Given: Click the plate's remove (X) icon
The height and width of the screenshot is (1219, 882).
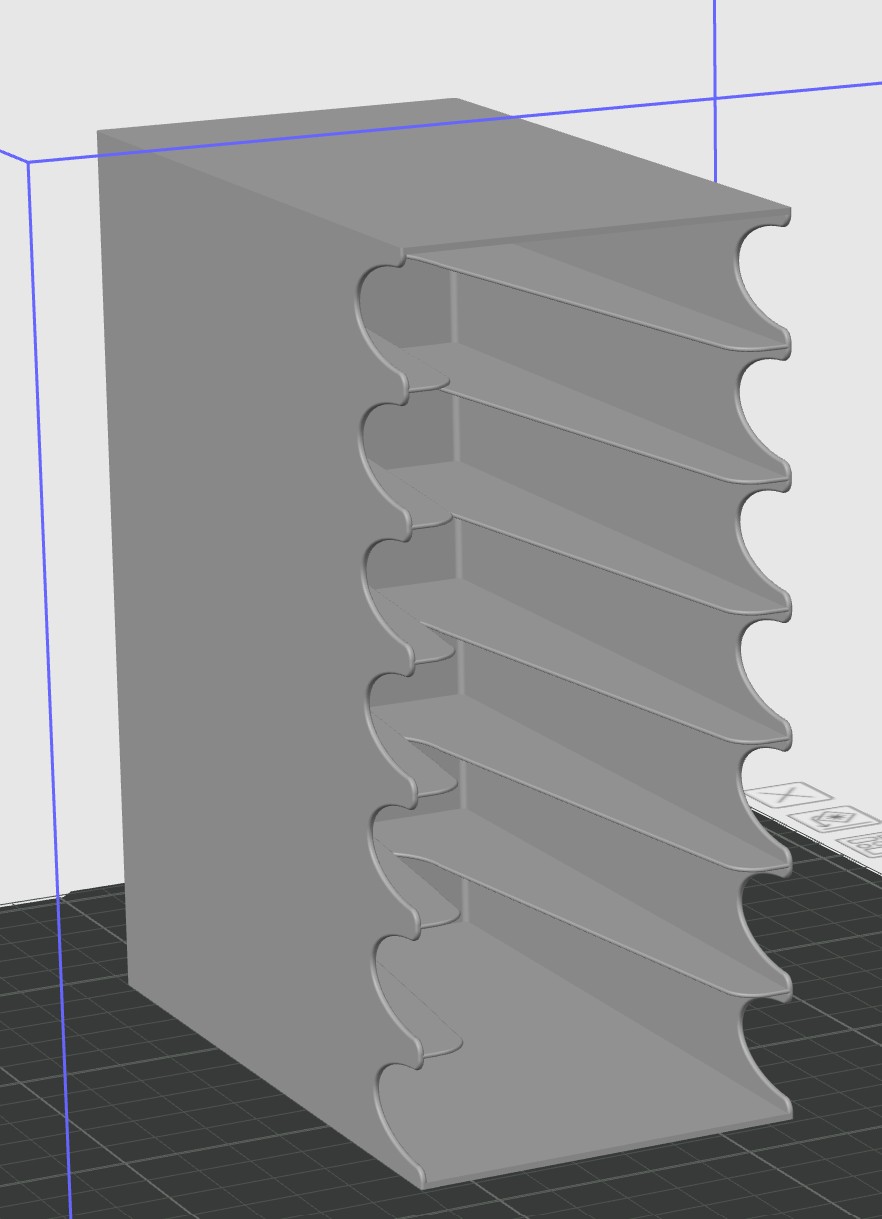Looking at the screenshot, I should click(789, 795).
